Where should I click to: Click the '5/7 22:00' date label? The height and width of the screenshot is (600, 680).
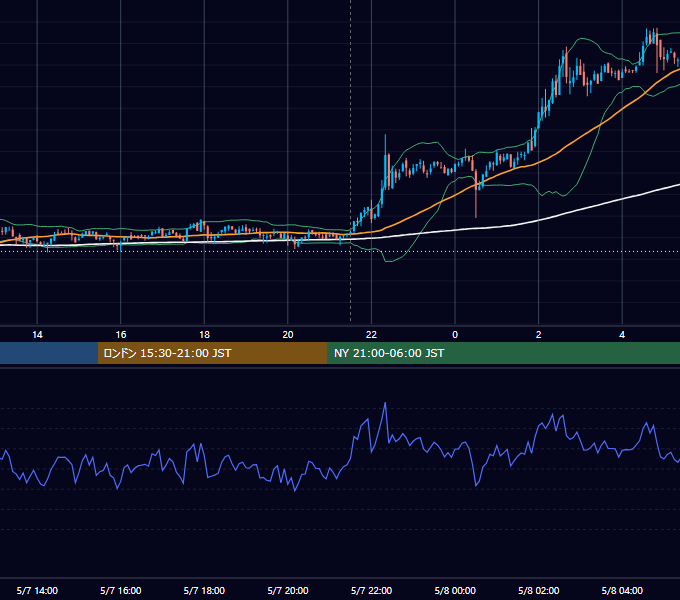click(x=371, y=590)
